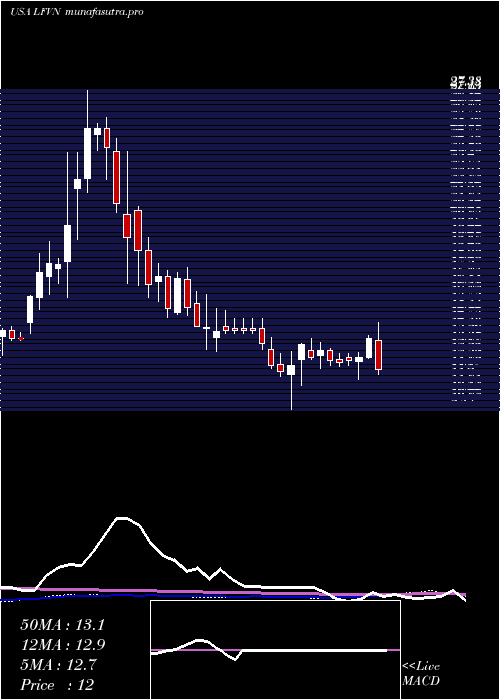The width and height of the screenshot is (500, 700).
Task: Click the 'Price : 12' value
Action: click(57, 685)
